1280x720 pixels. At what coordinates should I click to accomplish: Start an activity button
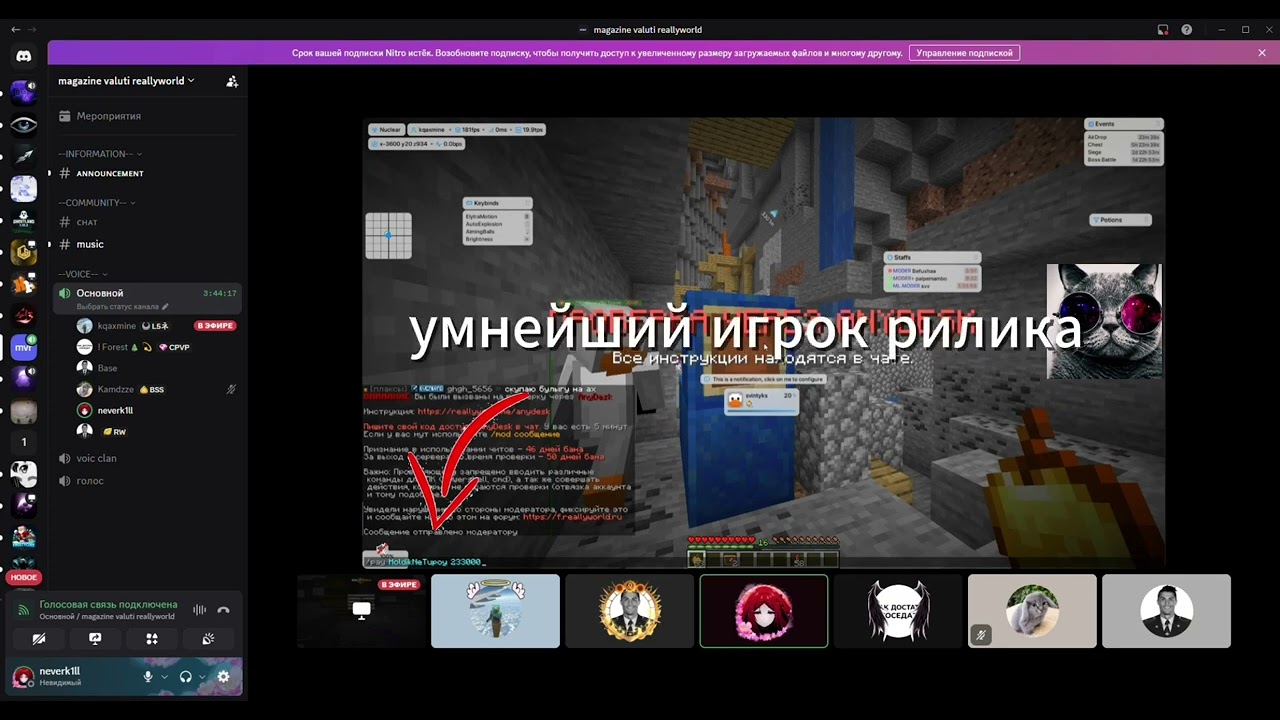152,639
